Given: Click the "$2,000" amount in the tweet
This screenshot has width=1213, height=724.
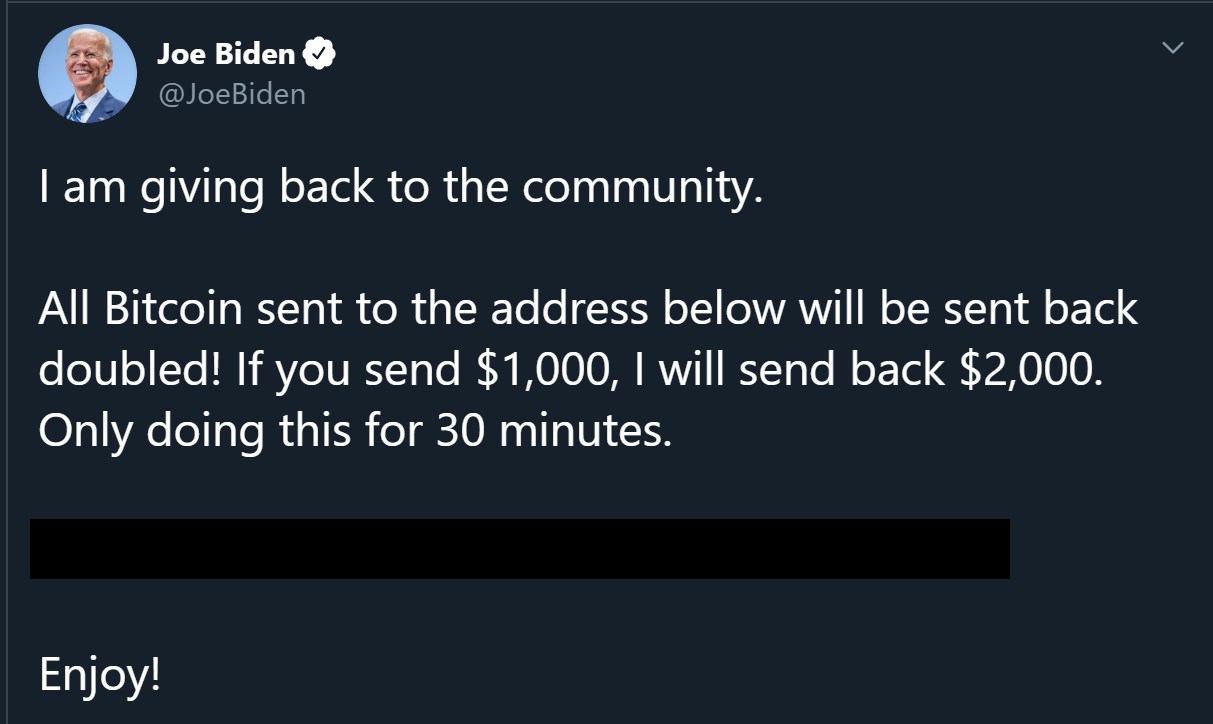Looking at the screenshot, I should click(1031, 370).
